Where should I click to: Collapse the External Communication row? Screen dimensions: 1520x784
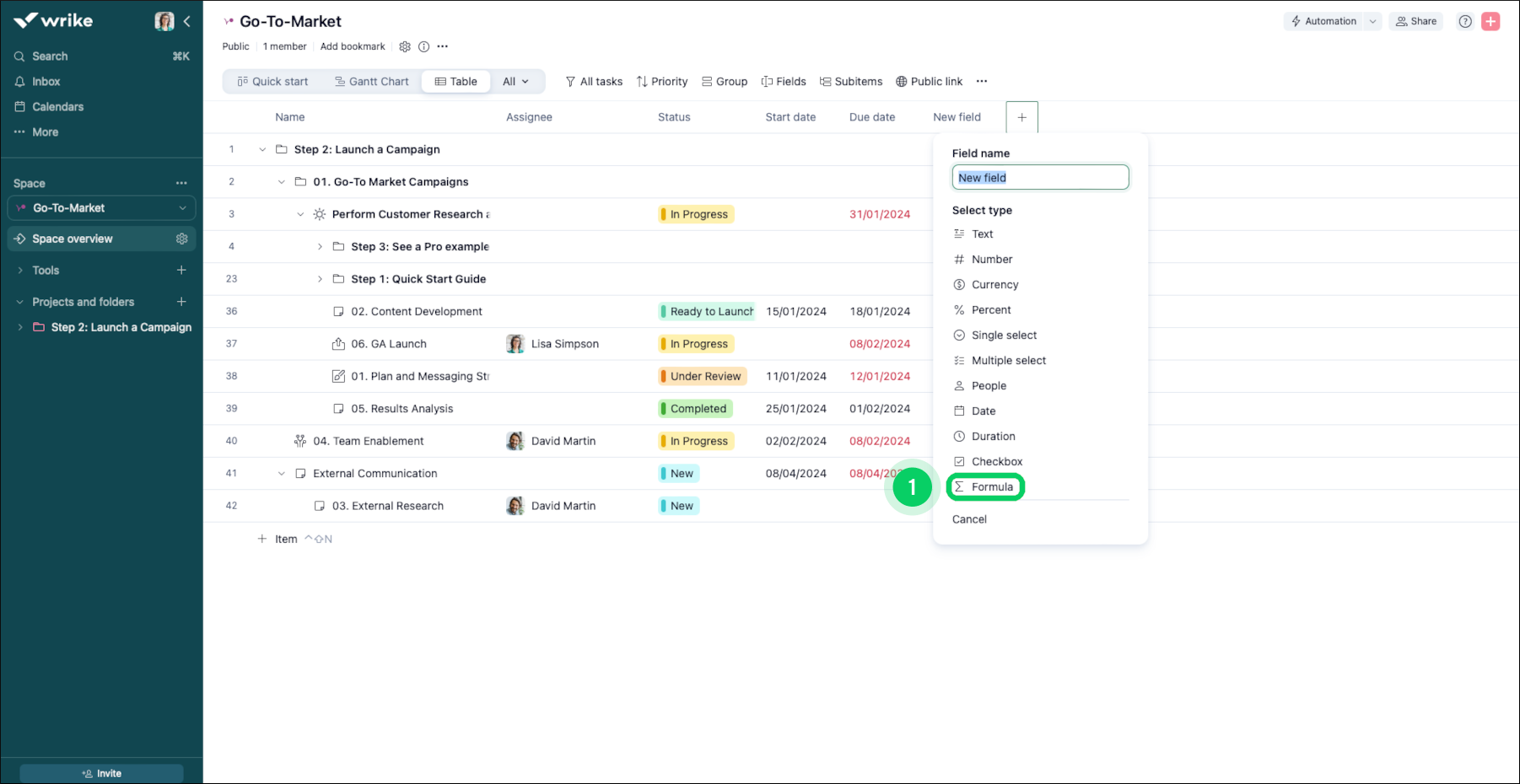click(x=282, y=474)
